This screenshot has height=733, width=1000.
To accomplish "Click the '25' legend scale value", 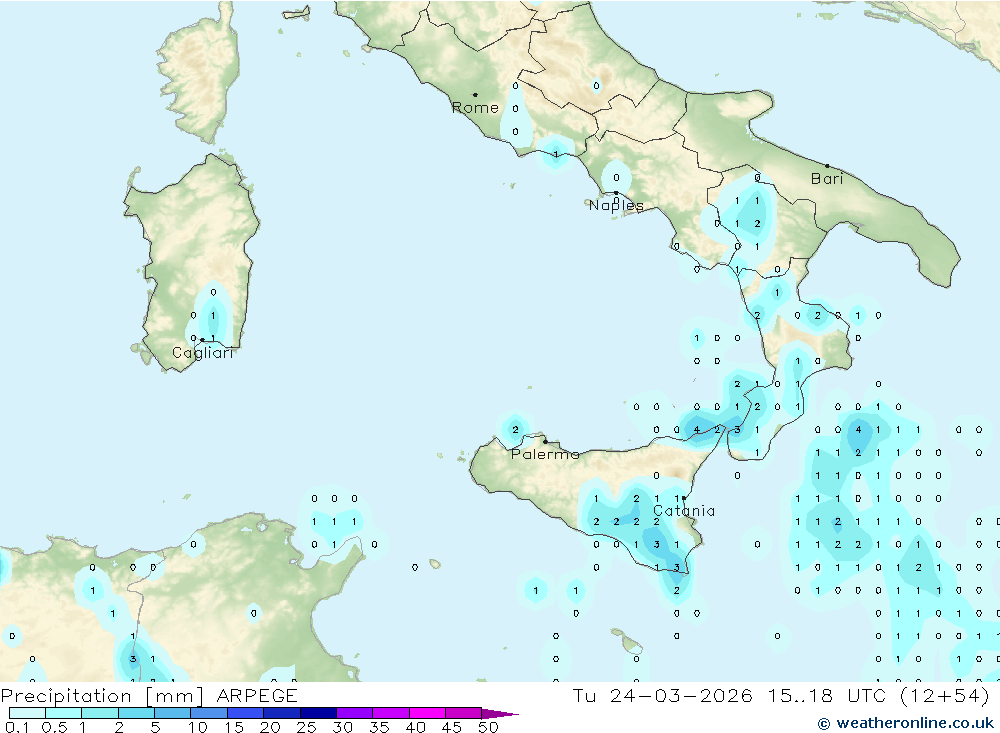I will click(x=307, y=727).
